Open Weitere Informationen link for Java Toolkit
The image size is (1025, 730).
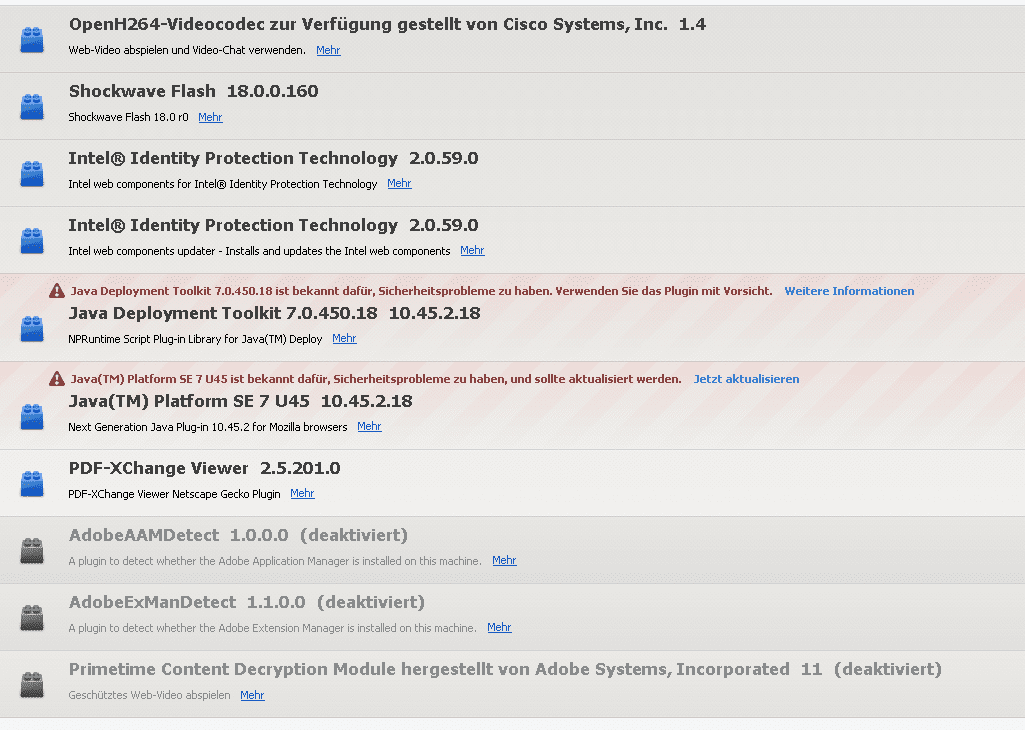[x=849, y=291]
